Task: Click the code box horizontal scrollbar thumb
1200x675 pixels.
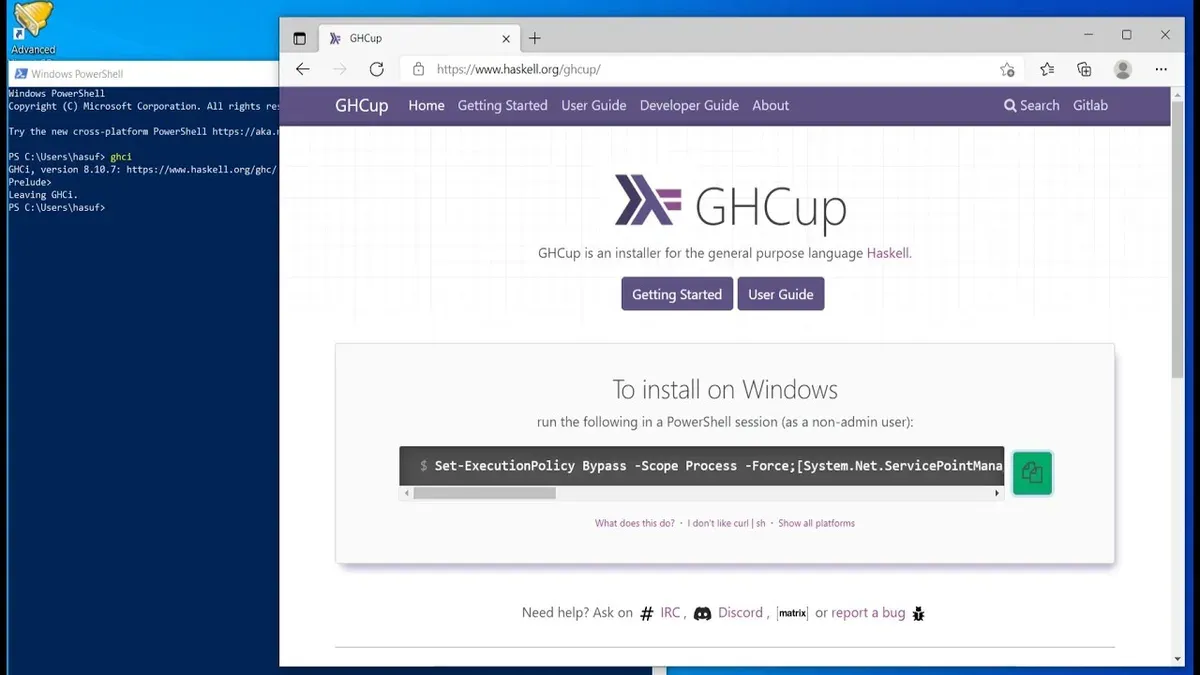Action: pyautogui.click(x=484, y=493)
